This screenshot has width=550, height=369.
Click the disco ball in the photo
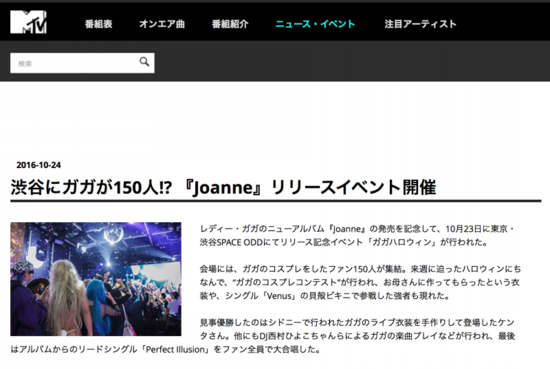pyautogui.click(x=113, y=233)
